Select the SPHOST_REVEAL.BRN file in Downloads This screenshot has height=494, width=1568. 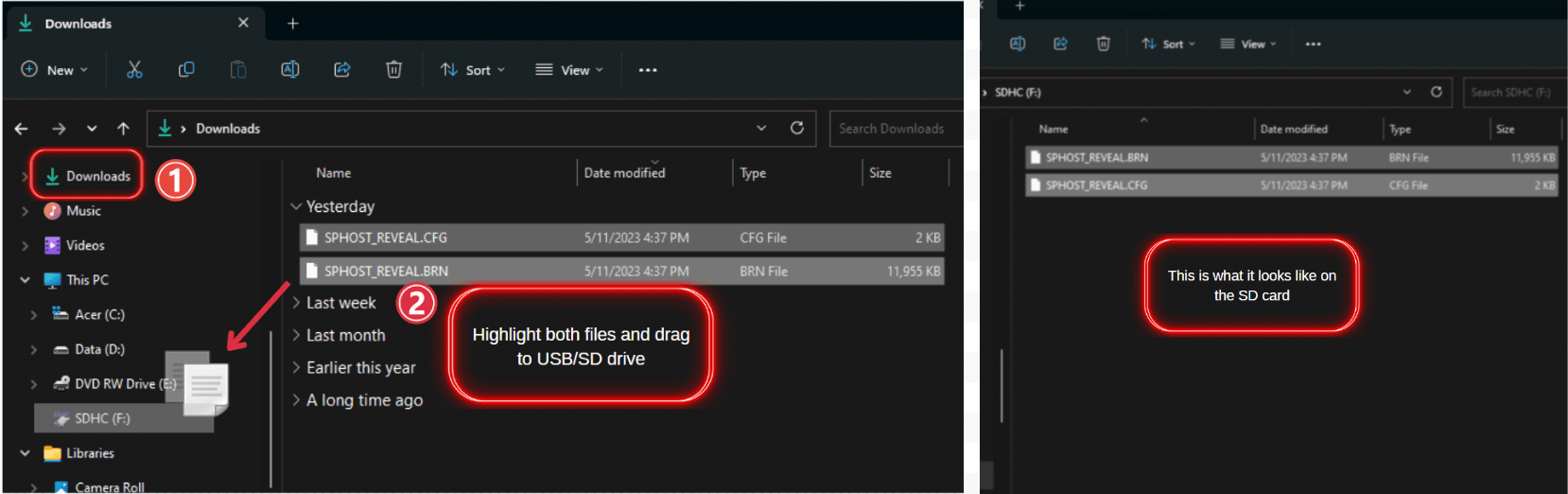click(x=622, y=271)
